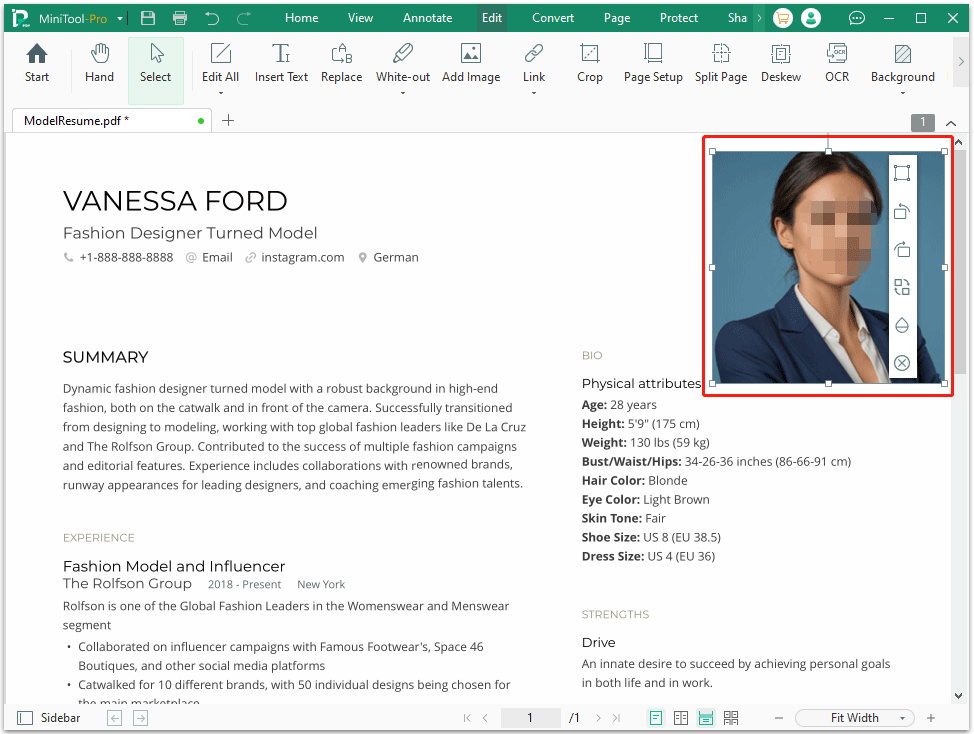Delete the selected image with the X icon
974x734 pixels.
[902, 363]
